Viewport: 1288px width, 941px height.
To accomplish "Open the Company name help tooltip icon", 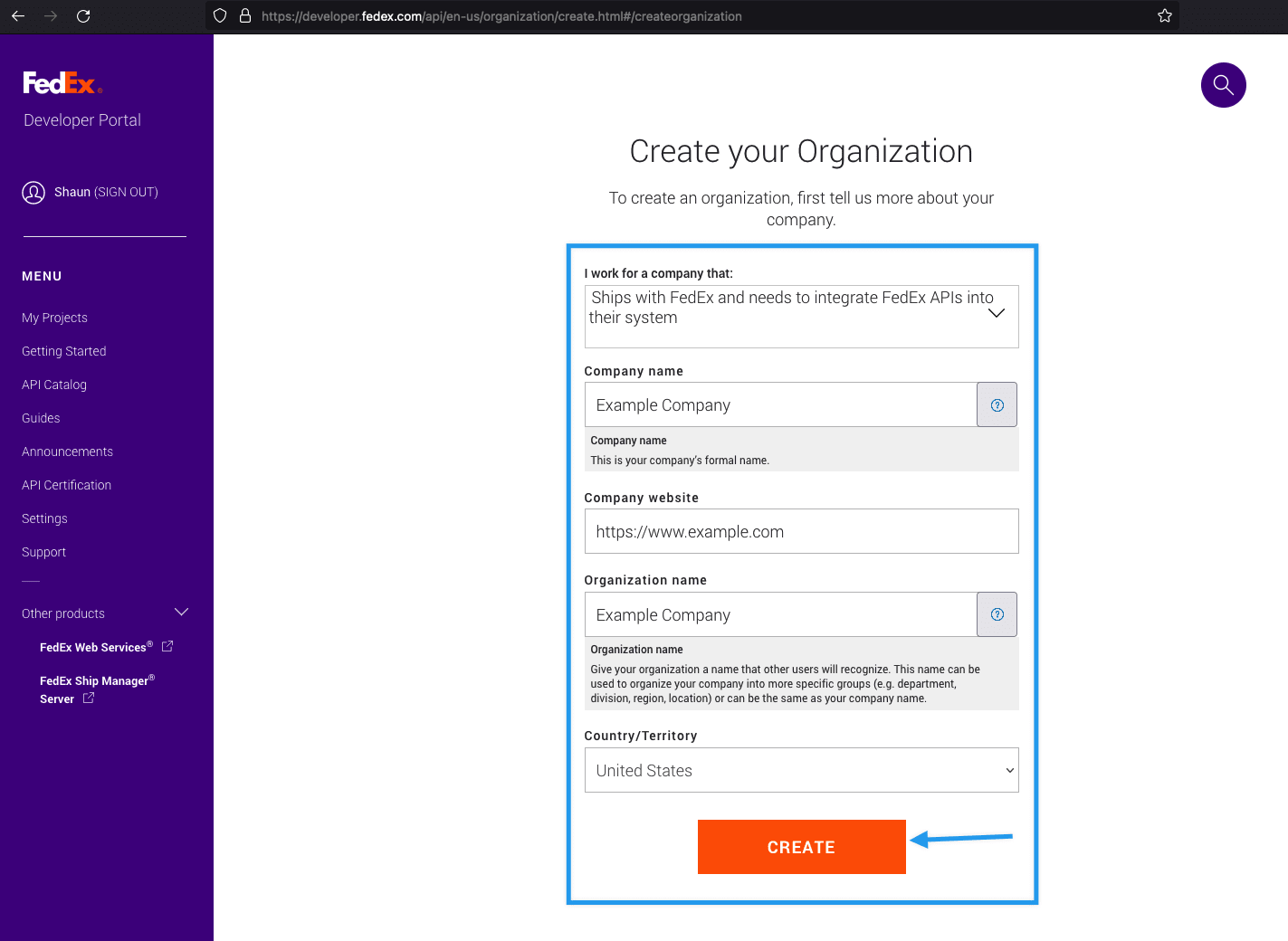I will tap(997, 404).
